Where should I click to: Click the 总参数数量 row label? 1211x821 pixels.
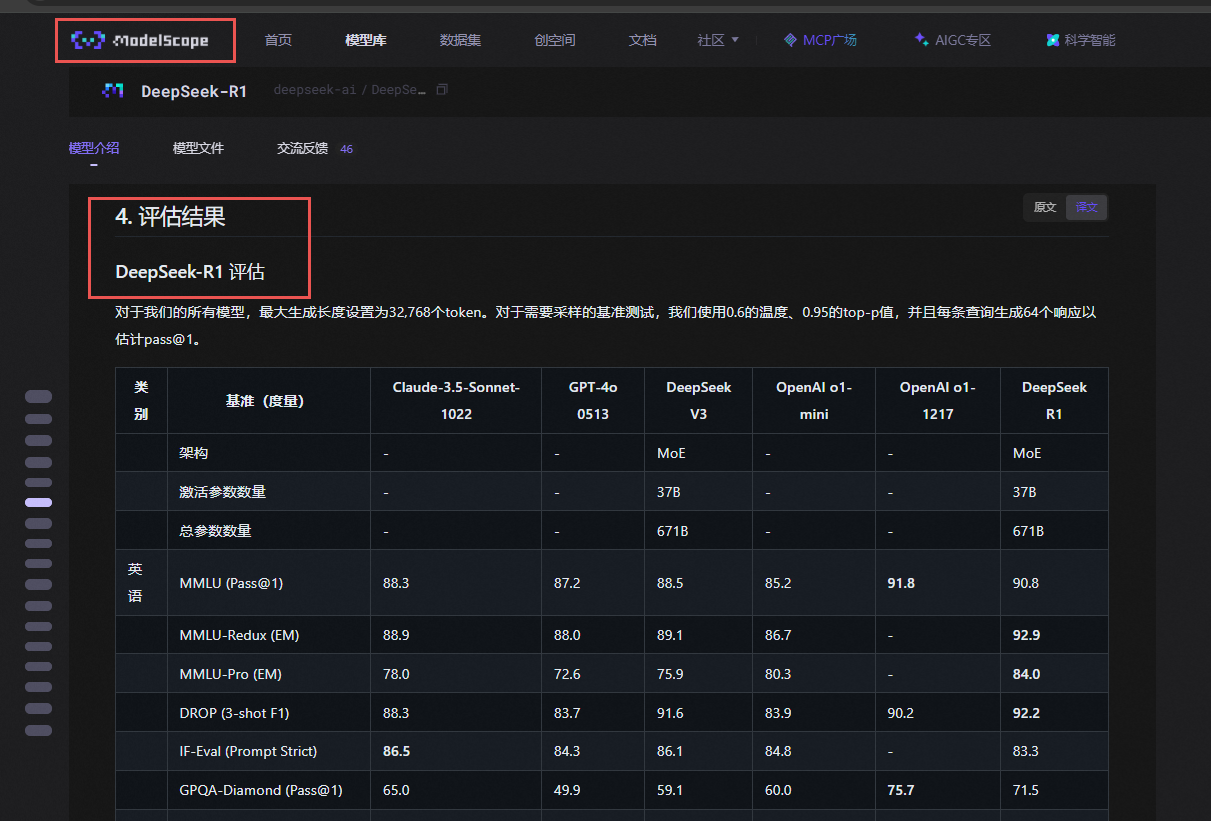(215, 531)
